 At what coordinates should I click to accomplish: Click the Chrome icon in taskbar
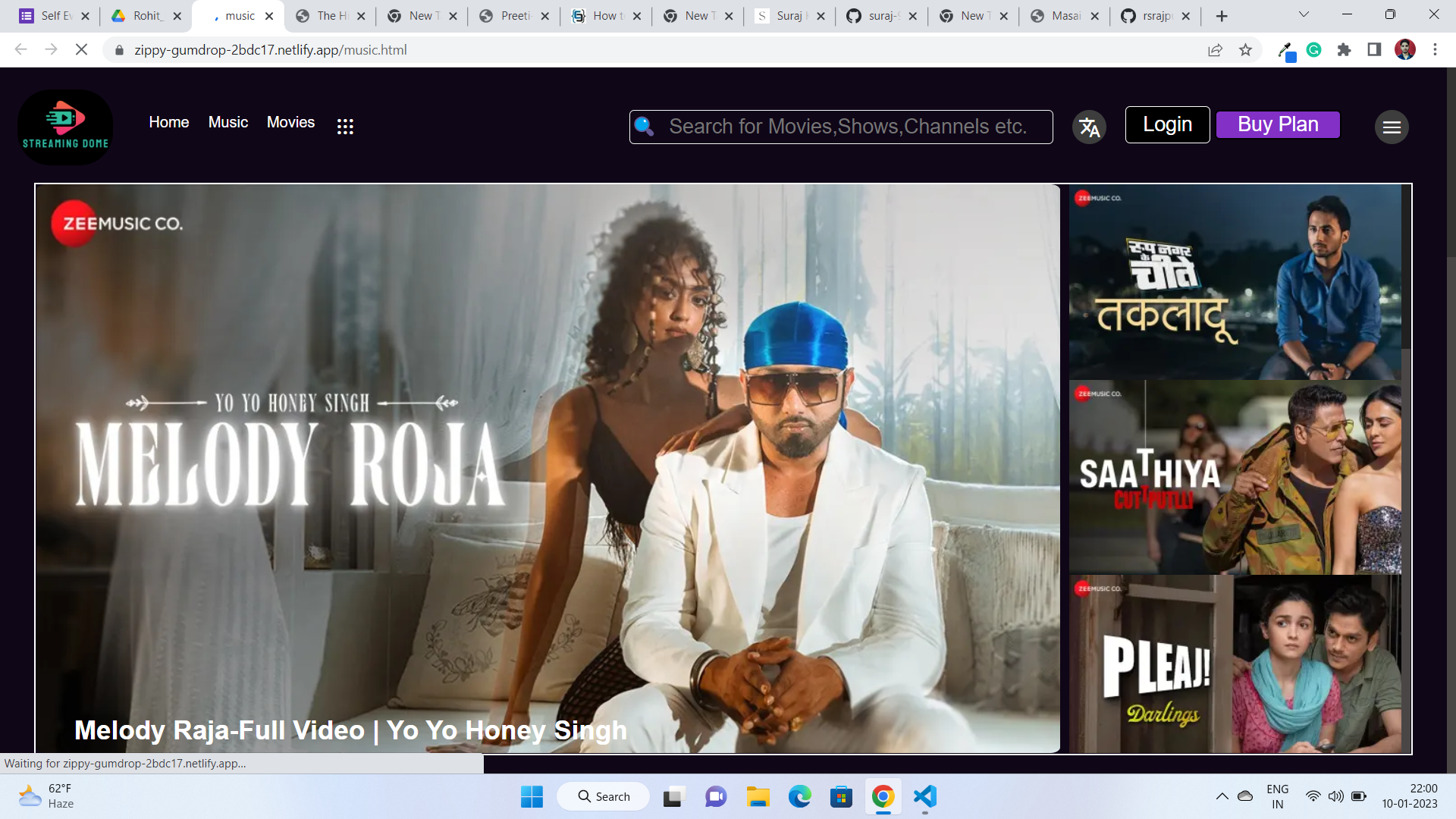883,796
